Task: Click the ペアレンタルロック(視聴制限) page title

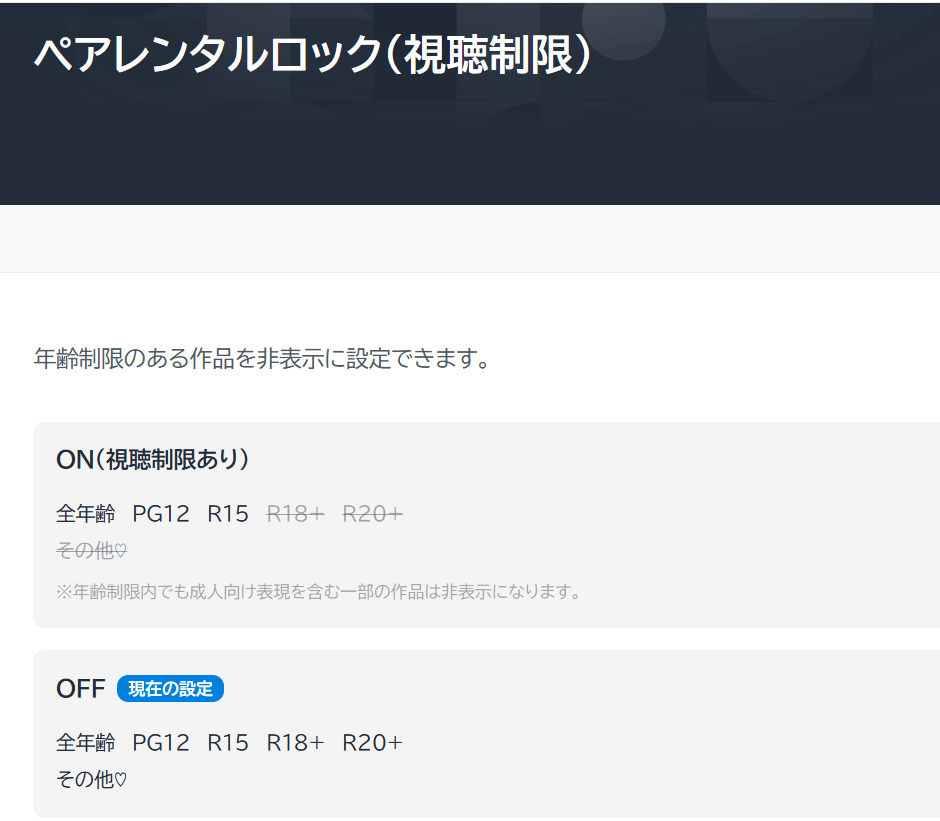Action: point(313,55)
